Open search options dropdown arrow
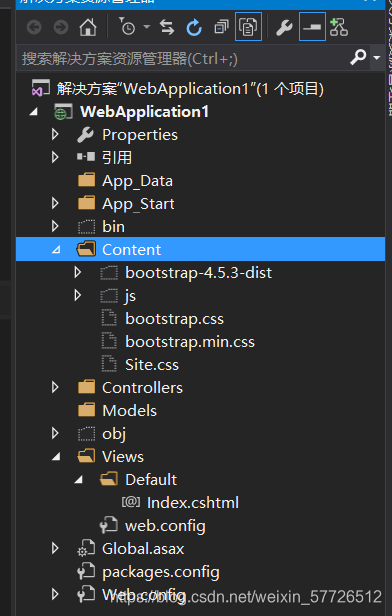The image size is (392, 616). [377, 58]
